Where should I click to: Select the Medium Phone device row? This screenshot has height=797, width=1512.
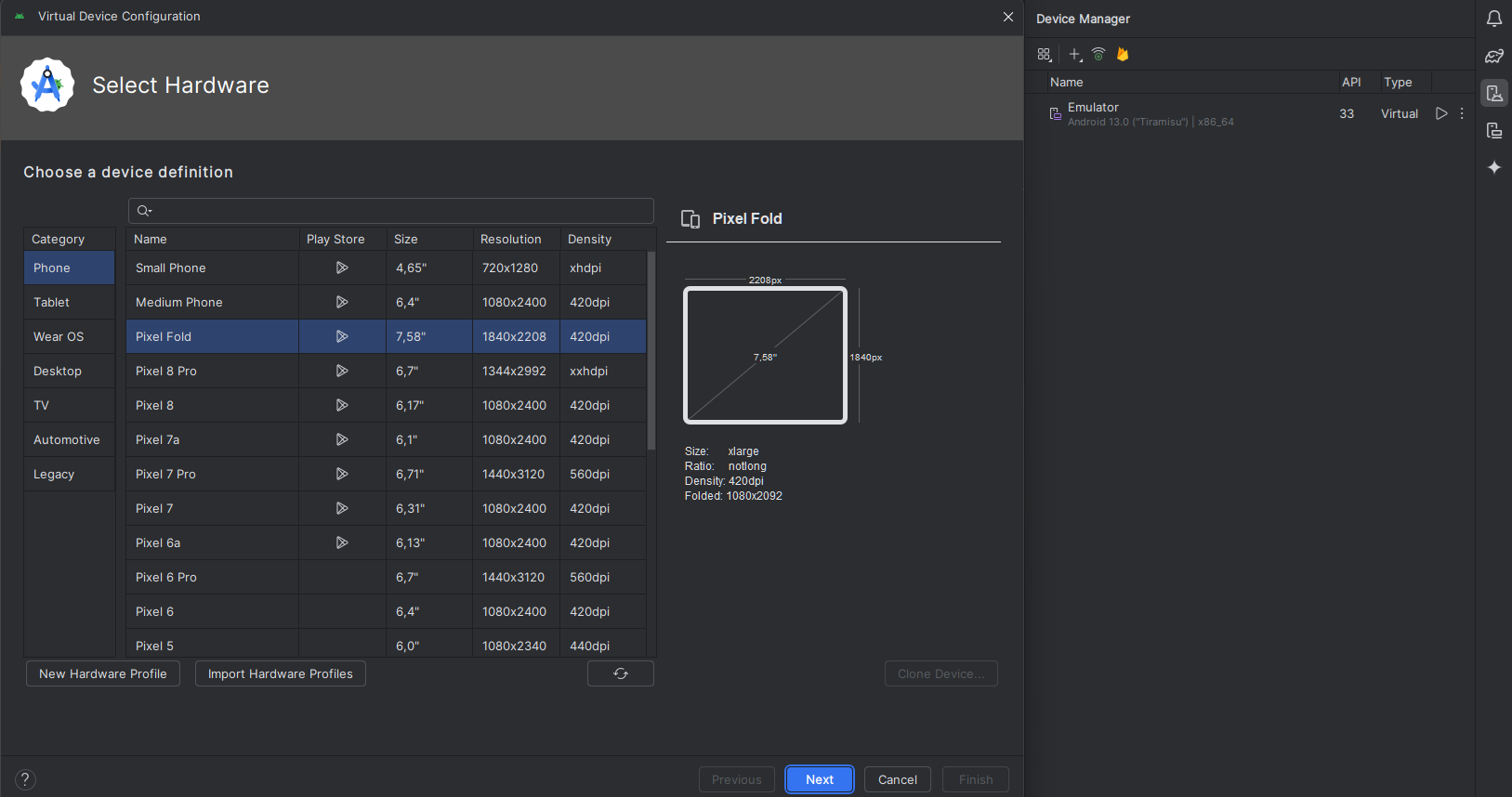click(387, 302)
